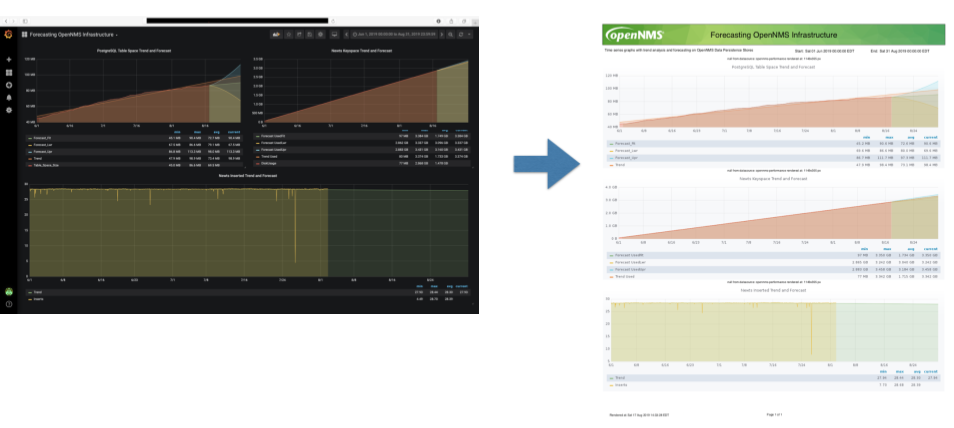Click the refresh dashboard icon
This screenshot has width=954, height=428.
[460, 34]
